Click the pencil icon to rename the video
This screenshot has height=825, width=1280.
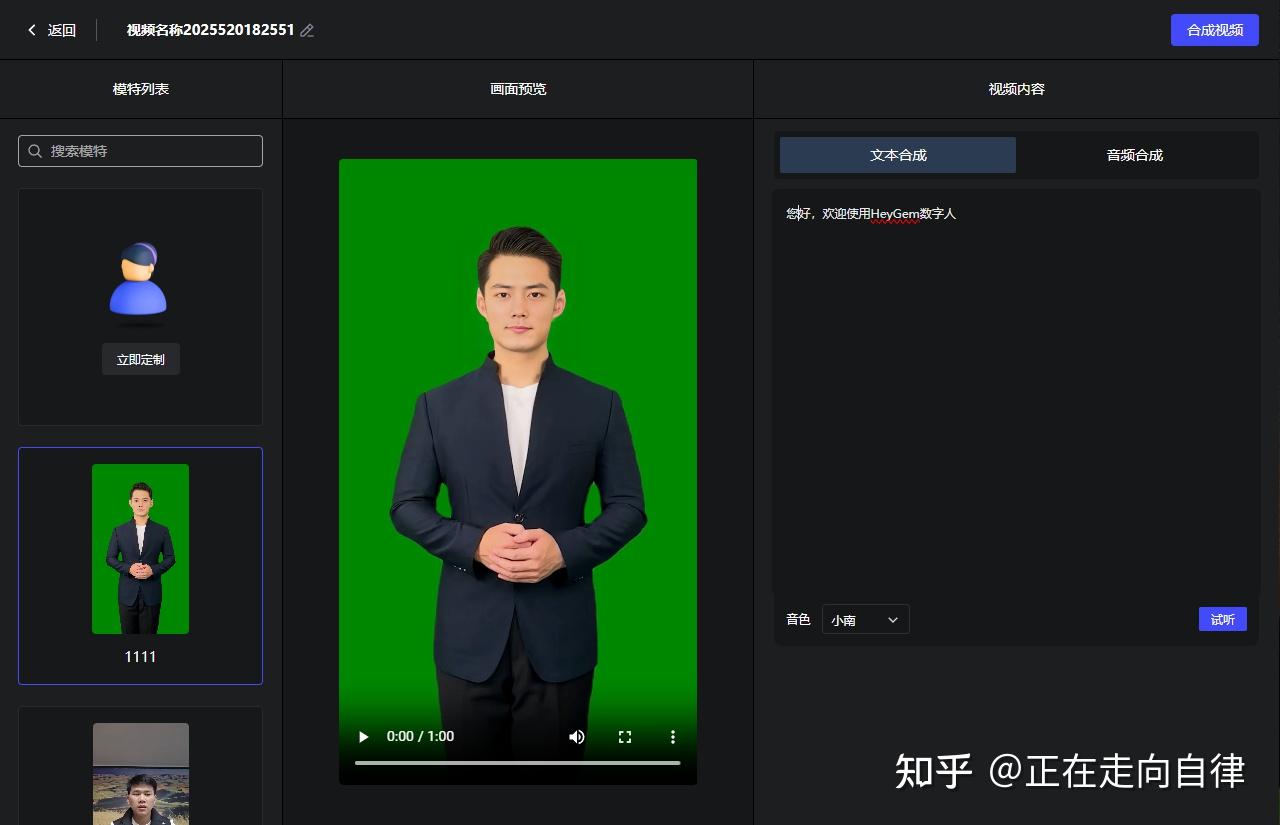click(x=307, y=30)
